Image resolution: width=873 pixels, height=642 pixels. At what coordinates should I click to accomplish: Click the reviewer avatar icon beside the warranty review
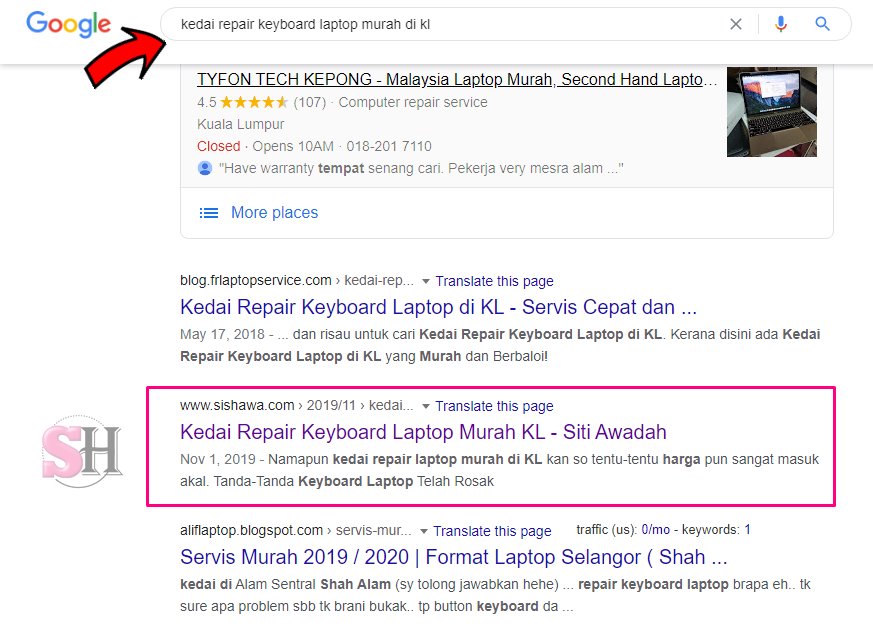(205, 168)
